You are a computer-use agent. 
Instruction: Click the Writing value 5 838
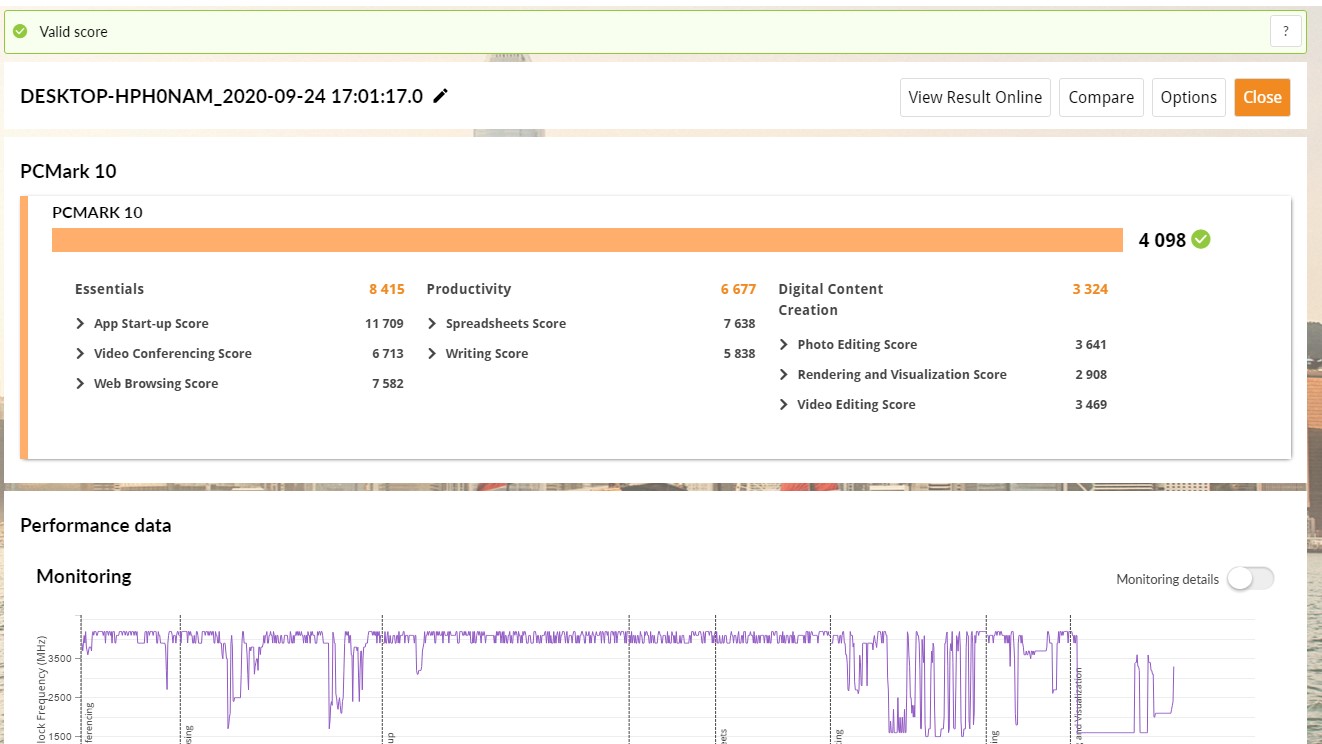point(739,353)
